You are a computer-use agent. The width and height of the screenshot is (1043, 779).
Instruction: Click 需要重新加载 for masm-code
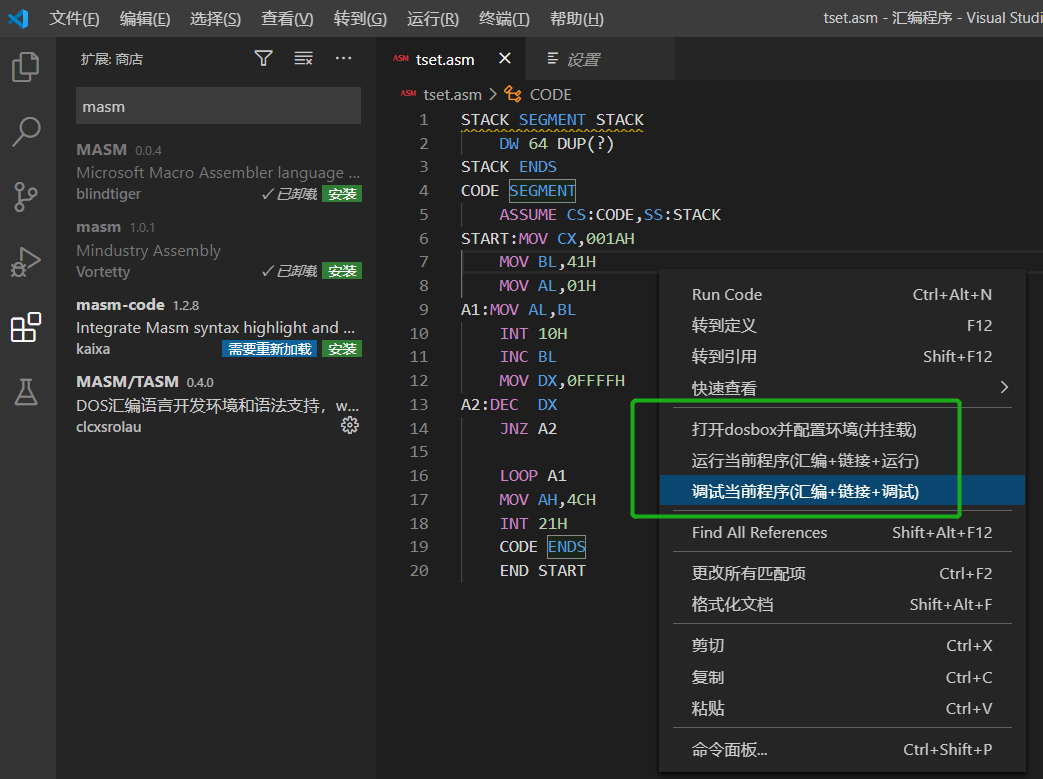(270, 349)
